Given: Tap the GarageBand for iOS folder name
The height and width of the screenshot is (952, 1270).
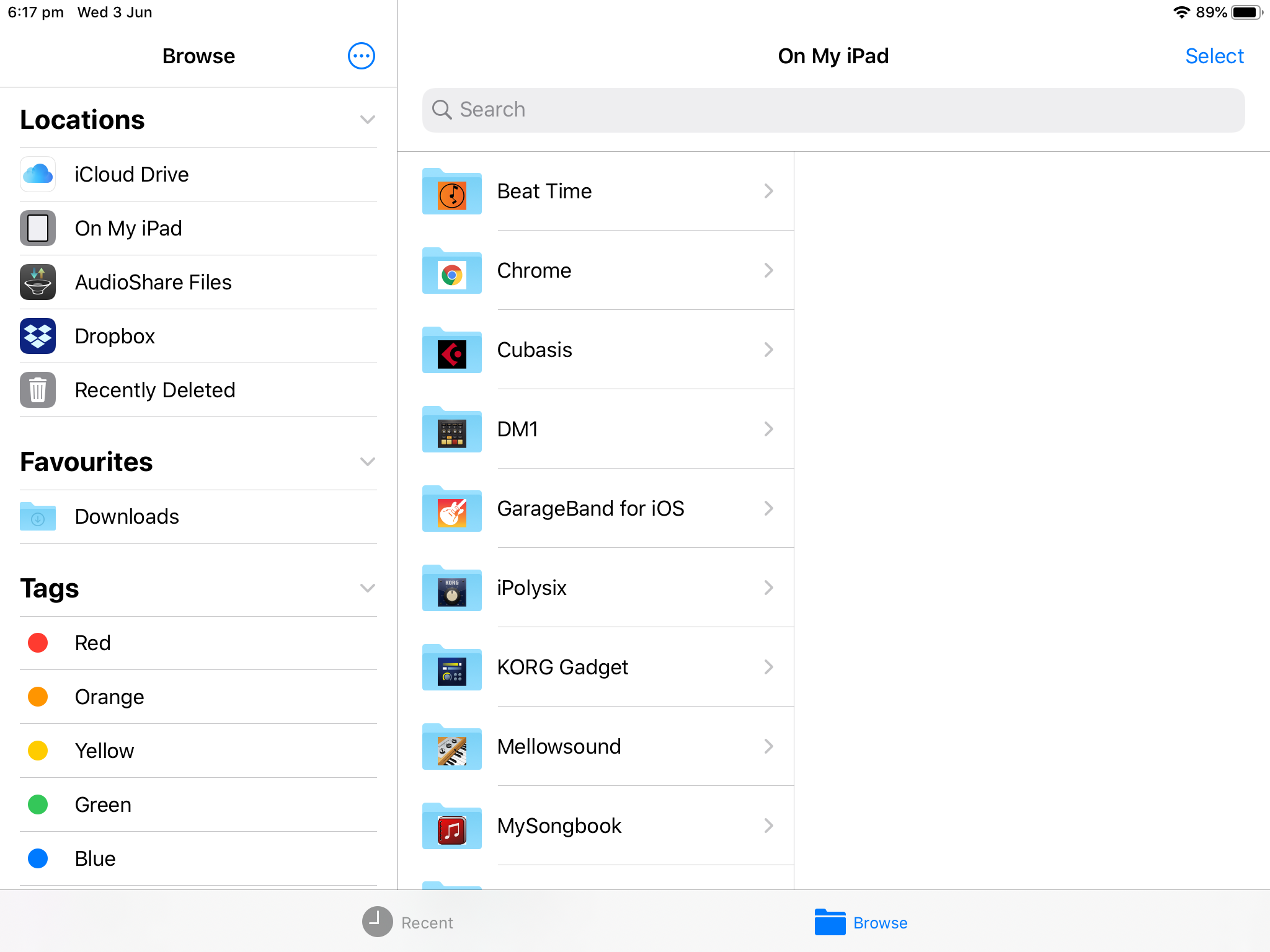Looking at the screenshot, I should pos(590,509).
